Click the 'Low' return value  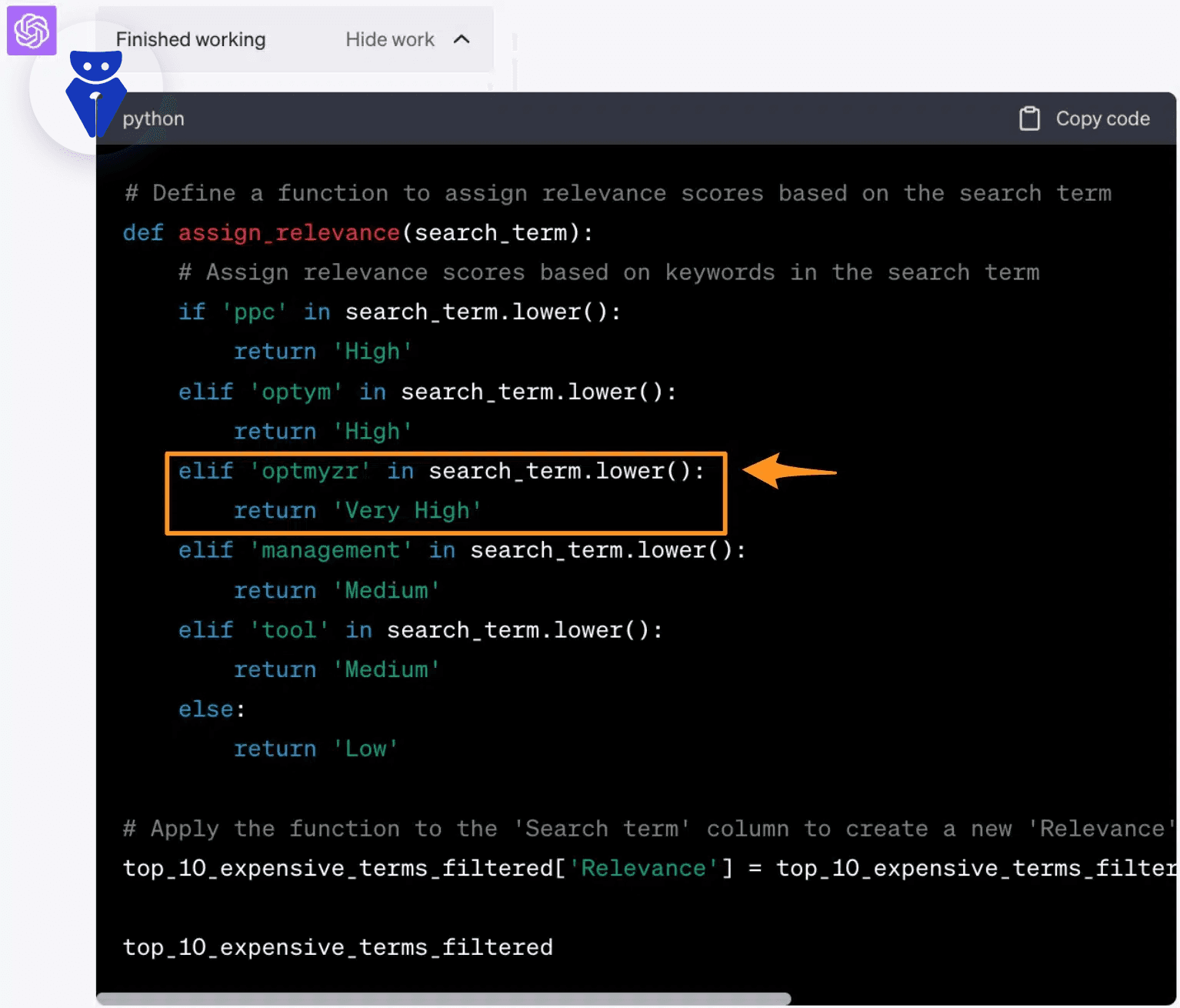coord(365,749)
